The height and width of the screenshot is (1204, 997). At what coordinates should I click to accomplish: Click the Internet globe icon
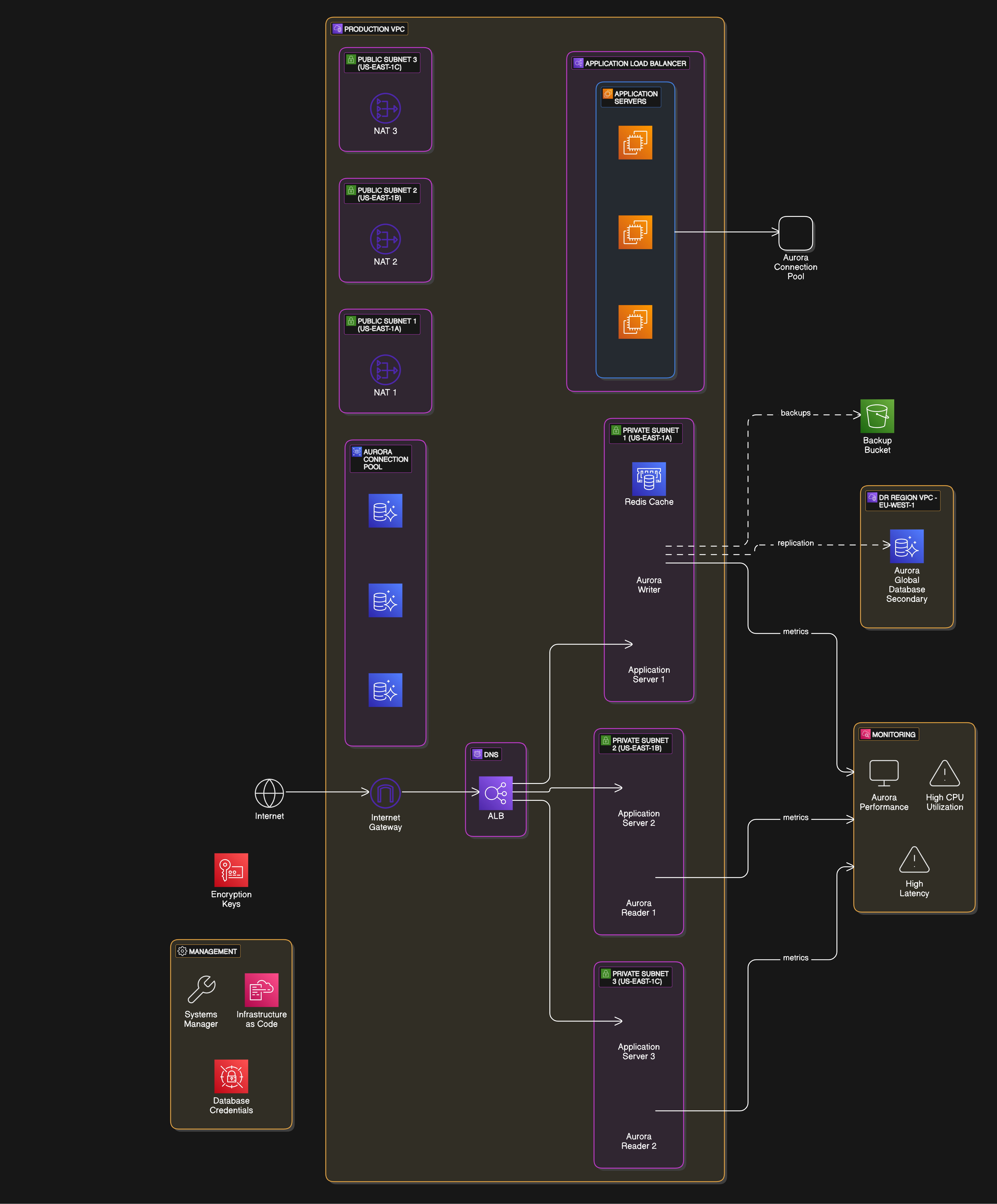[x=269, y=793]
